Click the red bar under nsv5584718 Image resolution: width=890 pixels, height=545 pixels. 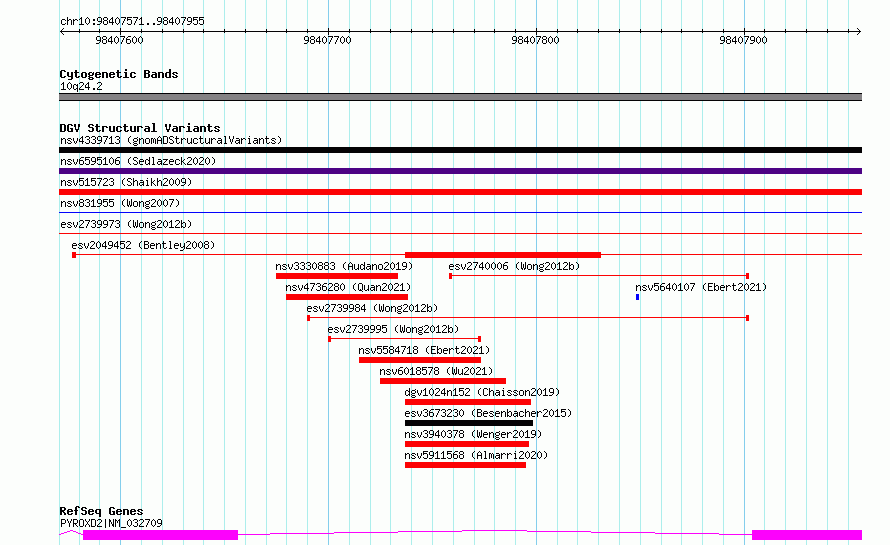click(x=420, y=360)
